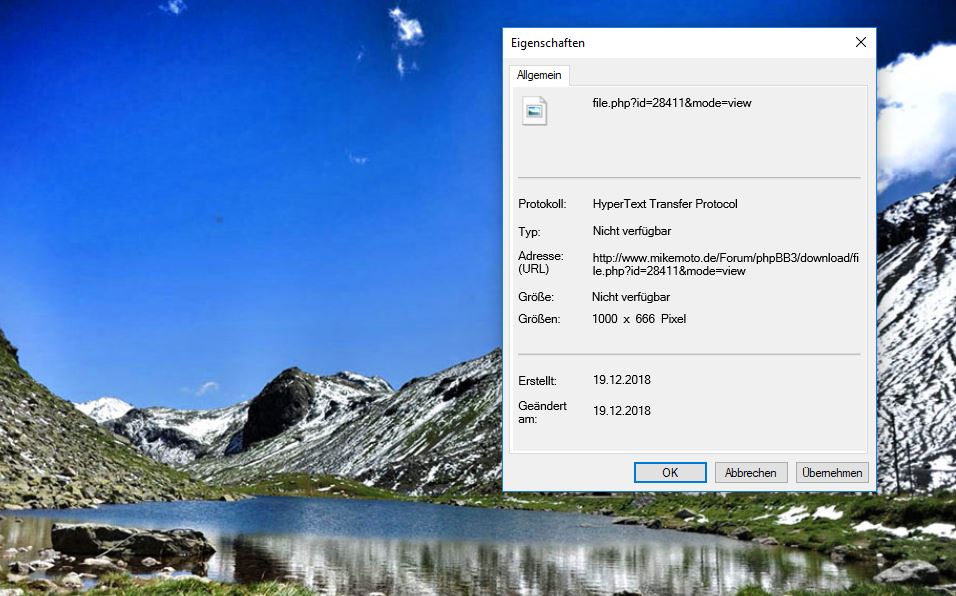Select the Erstellt date 19.12.2018

[x=622, y=381]
